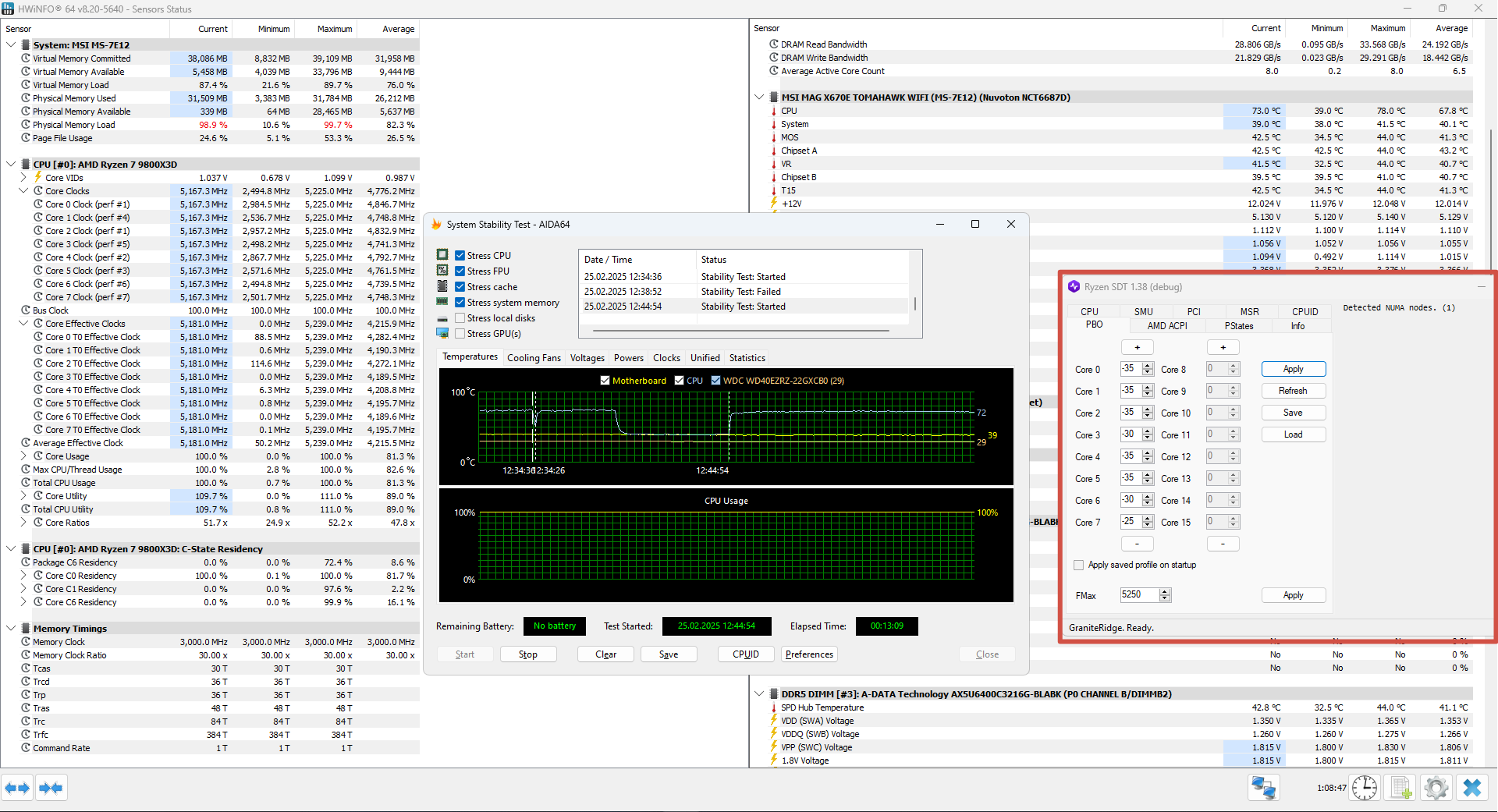Click the CPUID button in AIDA64
Image resolution: width=1498 pixels, height=812 pixels.
[x=746, y=654]
